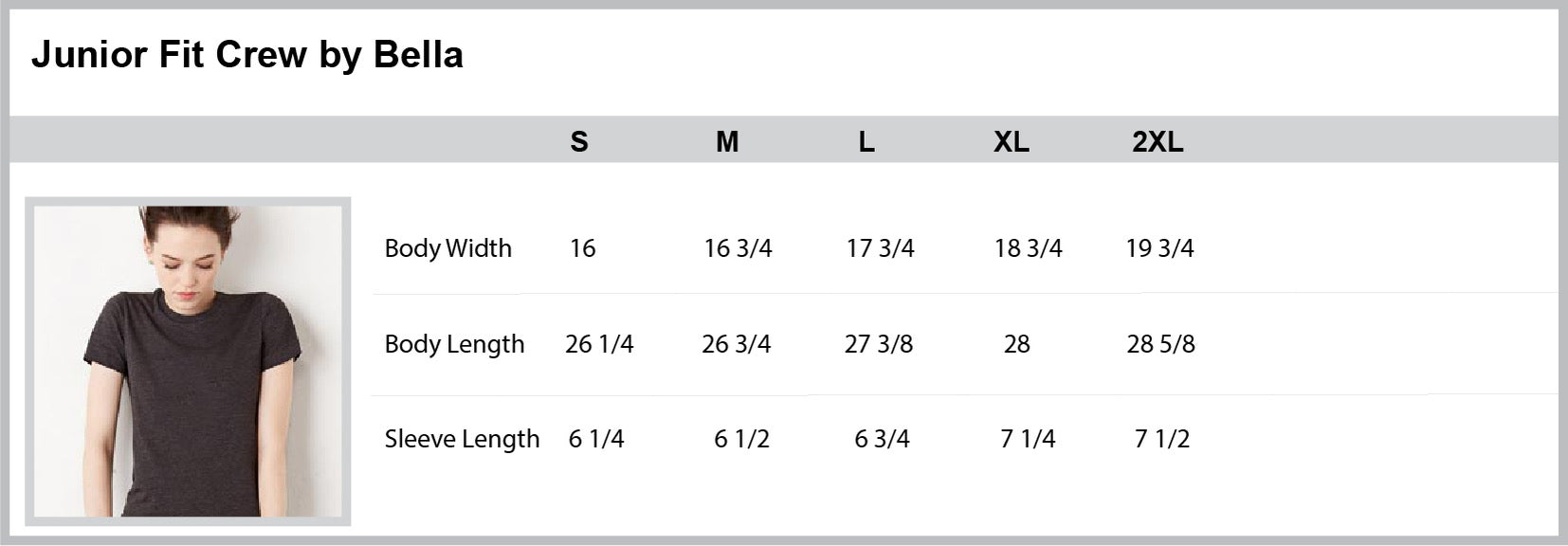Click Sleeve Length value 7 1/4
This screenshot has width=1568, height=546.
[1028, 439]
